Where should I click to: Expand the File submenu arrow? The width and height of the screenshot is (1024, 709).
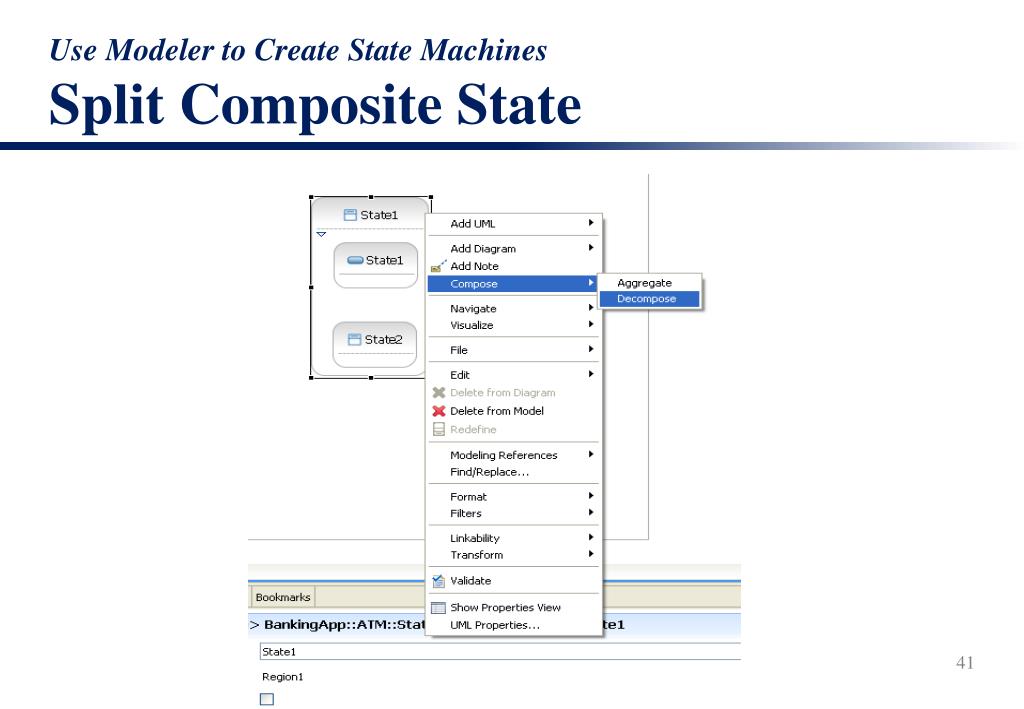[590, 349]
